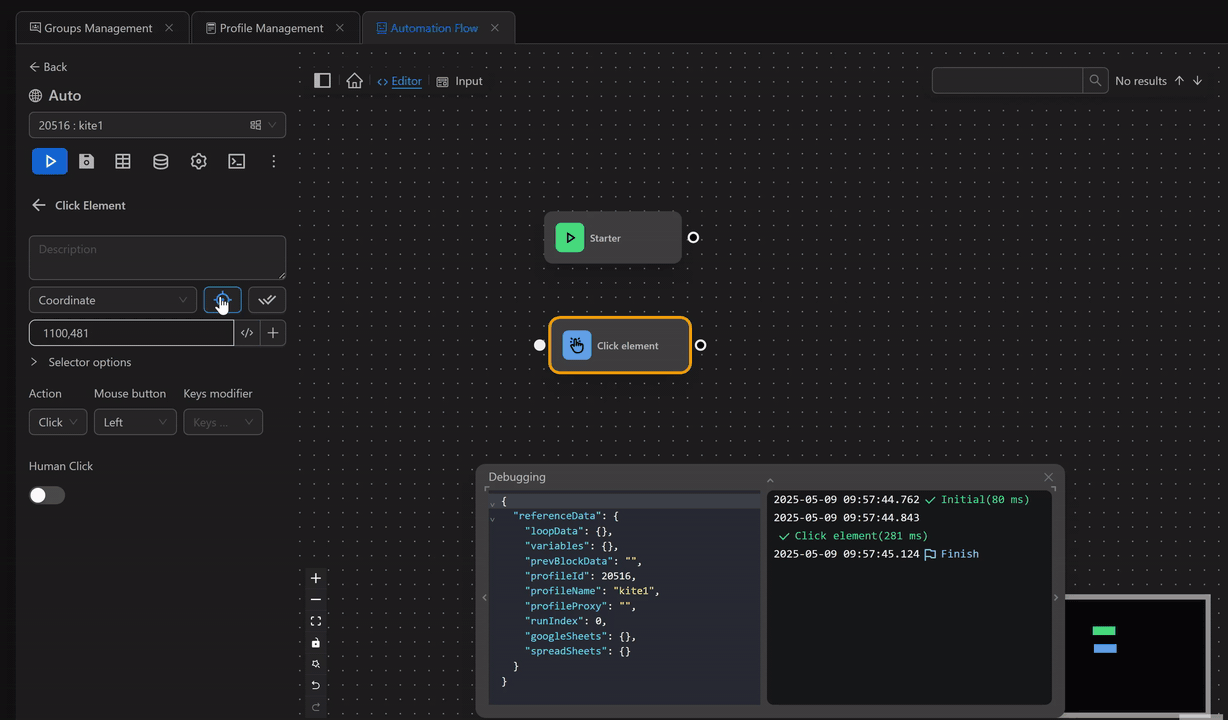
Task: Collapse the root JSON brace node
Action: point(492,504)
